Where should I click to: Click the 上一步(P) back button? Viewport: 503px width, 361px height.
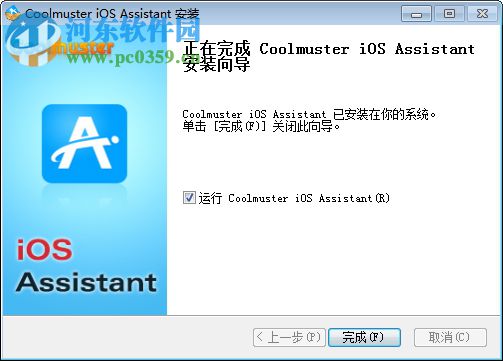pos(289,337)
